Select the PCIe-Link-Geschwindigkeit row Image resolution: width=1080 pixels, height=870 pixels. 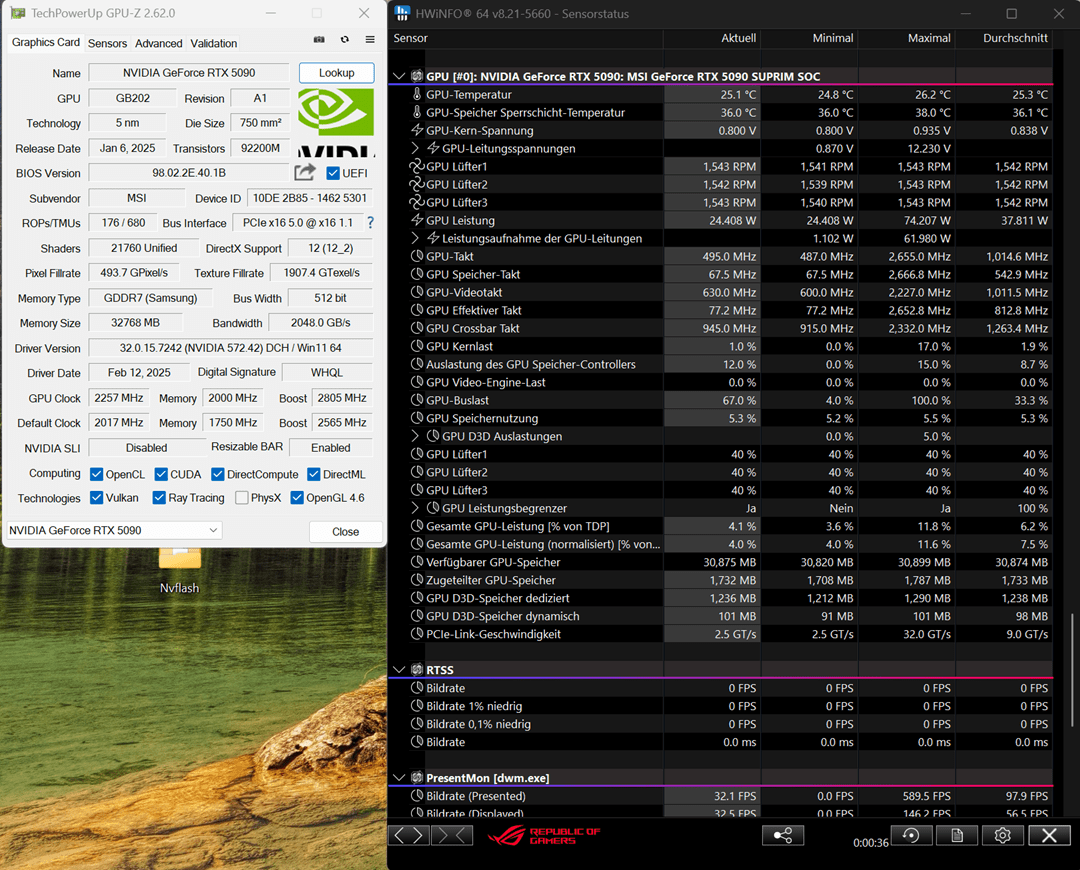click(x=720, y=634)
